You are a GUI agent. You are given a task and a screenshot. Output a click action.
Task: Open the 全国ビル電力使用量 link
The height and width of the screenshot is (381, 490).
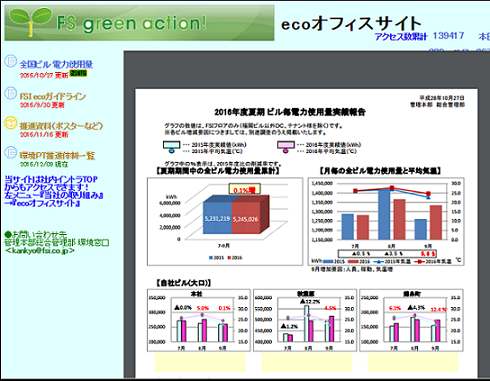(x=56, y=64)
